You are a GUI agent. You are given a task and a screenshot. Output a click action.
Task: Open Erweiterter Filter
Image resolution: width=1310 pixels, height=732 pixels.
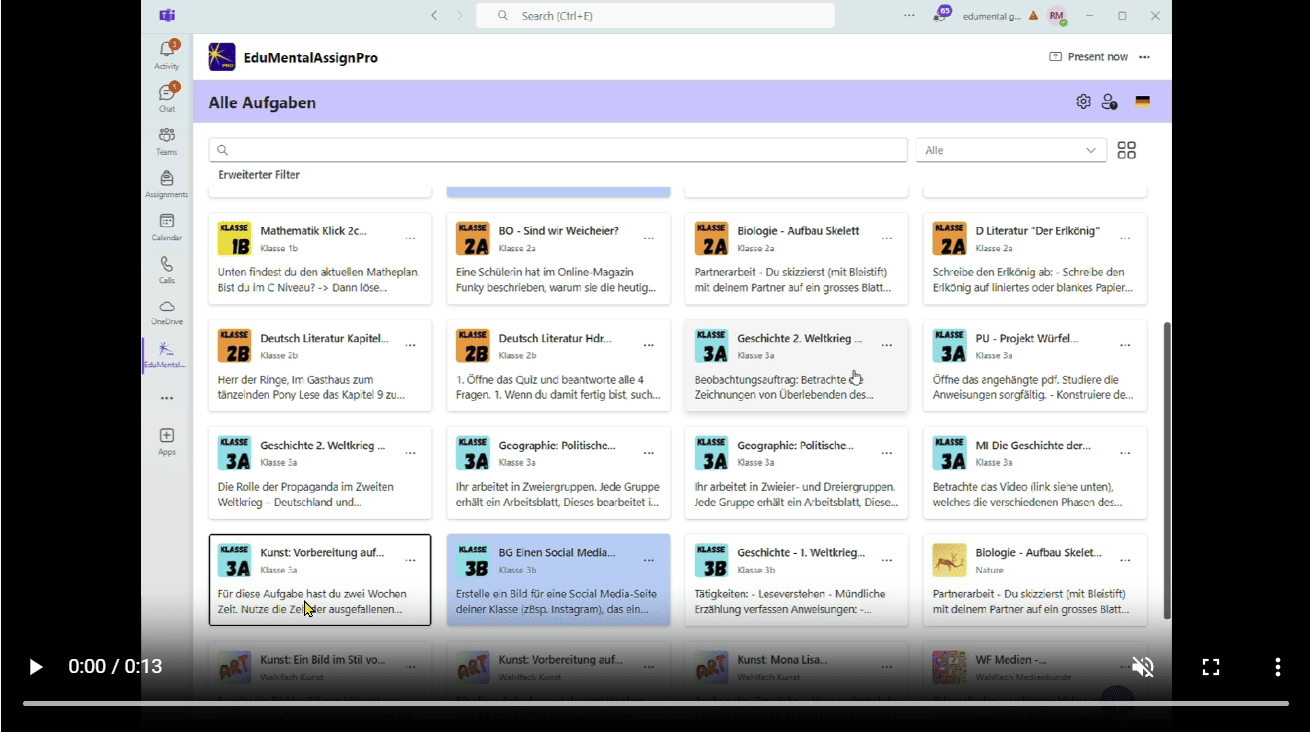click(259, 175)
